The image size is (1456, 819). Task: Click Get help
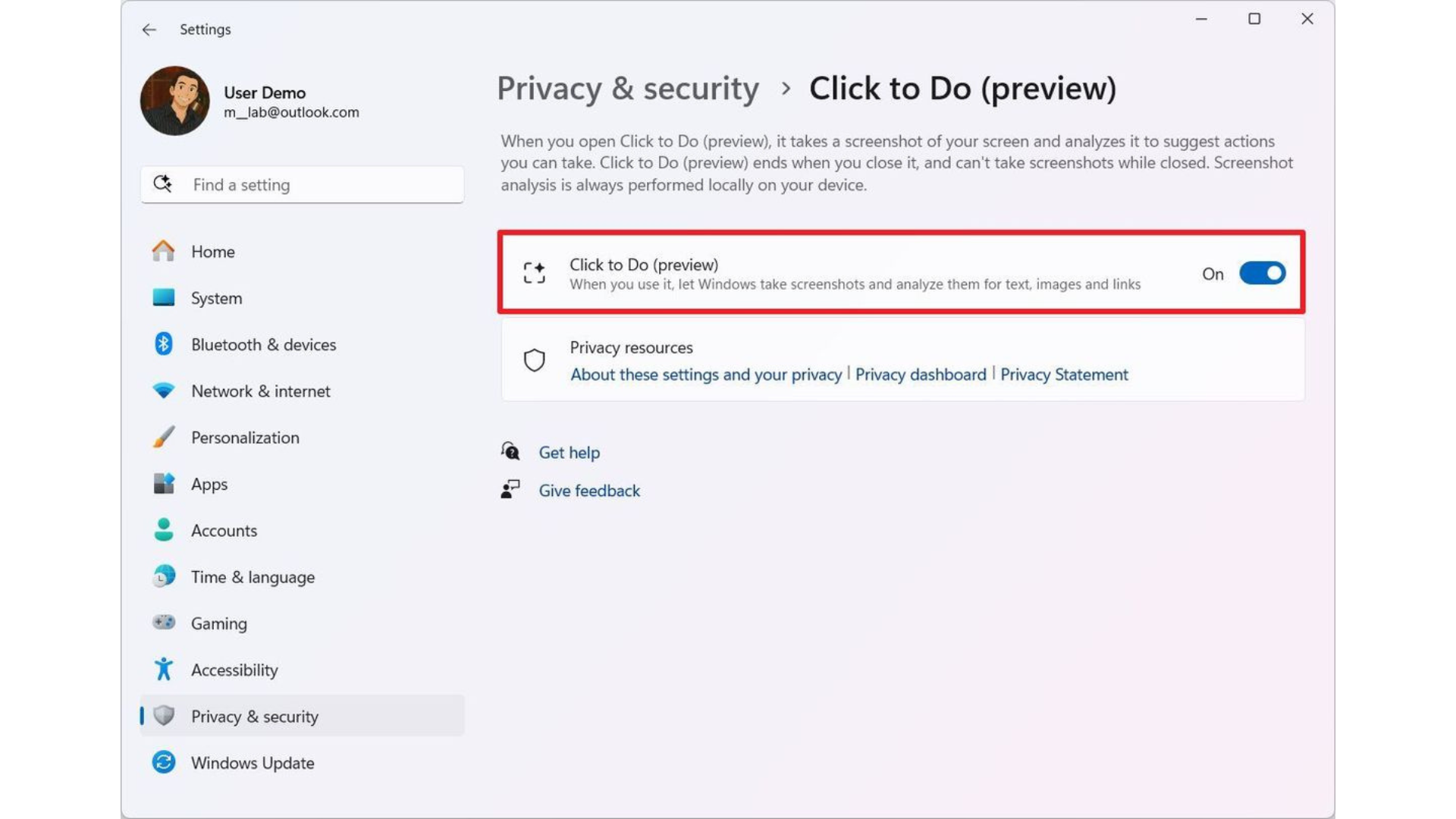[569, 452]
